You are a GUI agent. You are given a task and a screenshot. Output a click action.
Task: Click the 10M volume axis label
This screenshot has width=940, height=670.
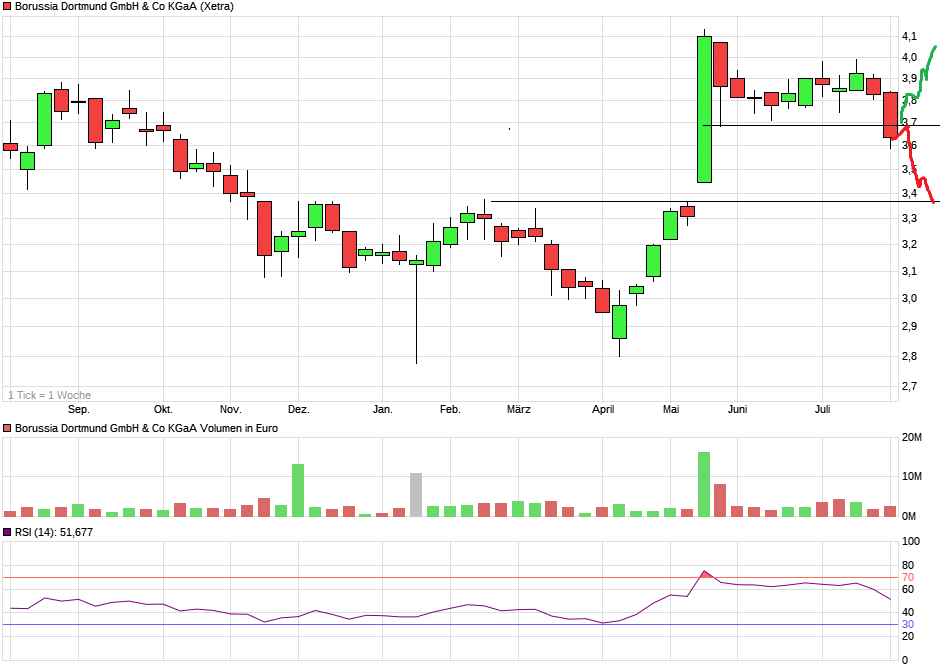(912, 476)
